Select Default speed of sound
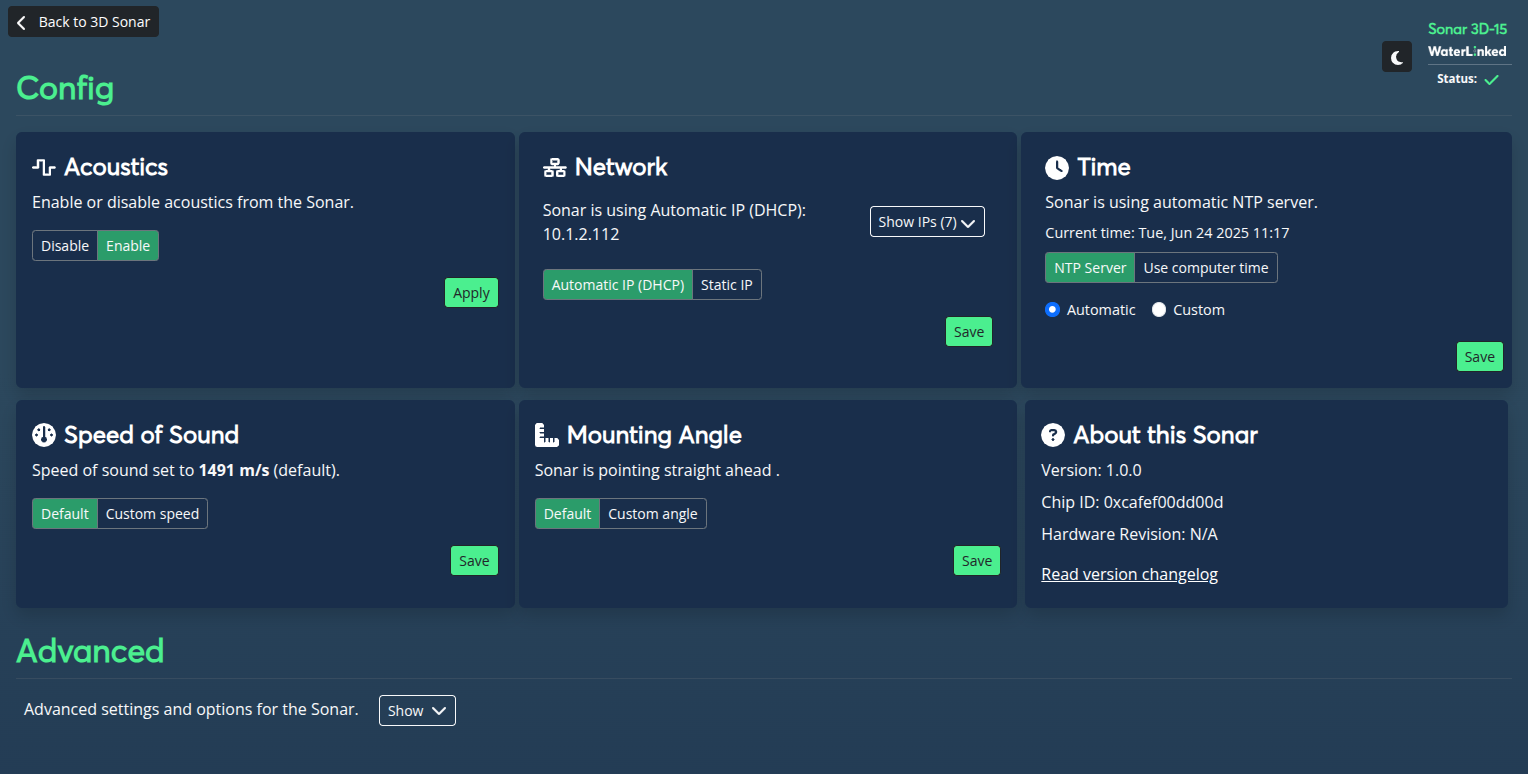This screenshot has width=1528, height=774. [65, 514]
